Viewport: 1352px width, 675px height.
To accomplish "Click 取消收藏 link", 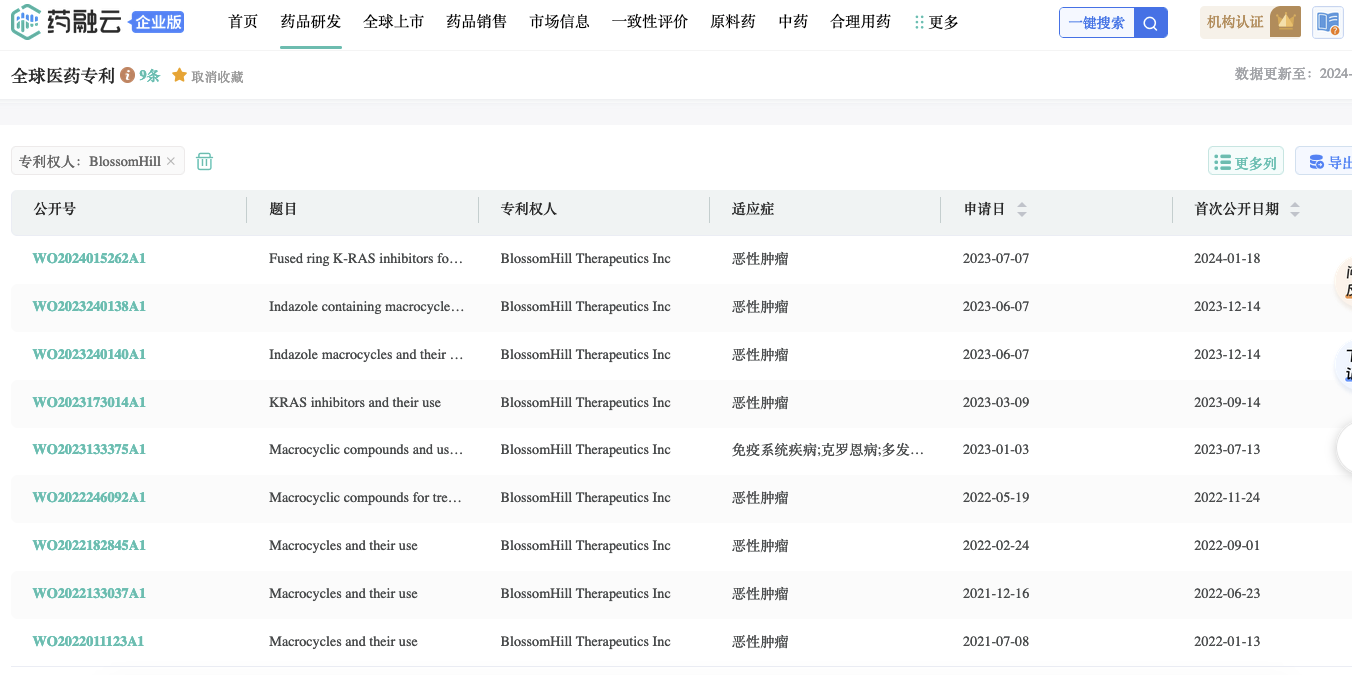I will (218, 76).
